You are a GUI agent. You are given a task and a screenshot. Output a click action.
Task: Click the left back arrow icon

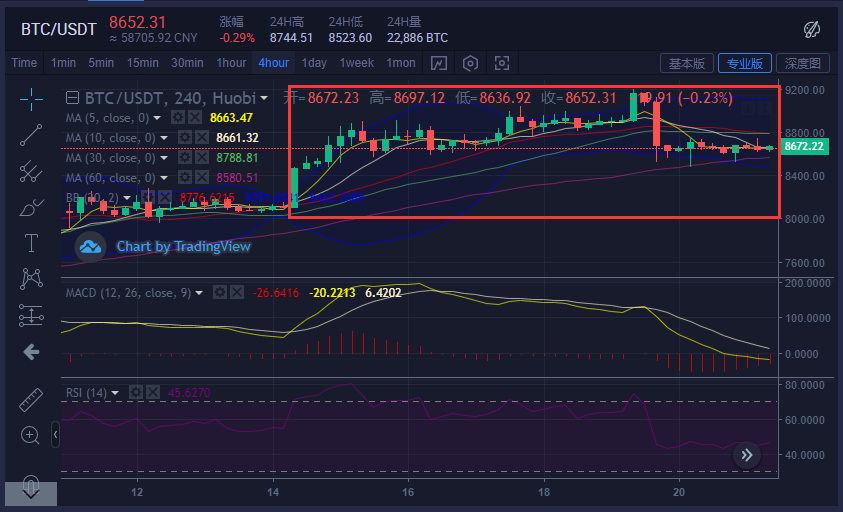point(31,352)
